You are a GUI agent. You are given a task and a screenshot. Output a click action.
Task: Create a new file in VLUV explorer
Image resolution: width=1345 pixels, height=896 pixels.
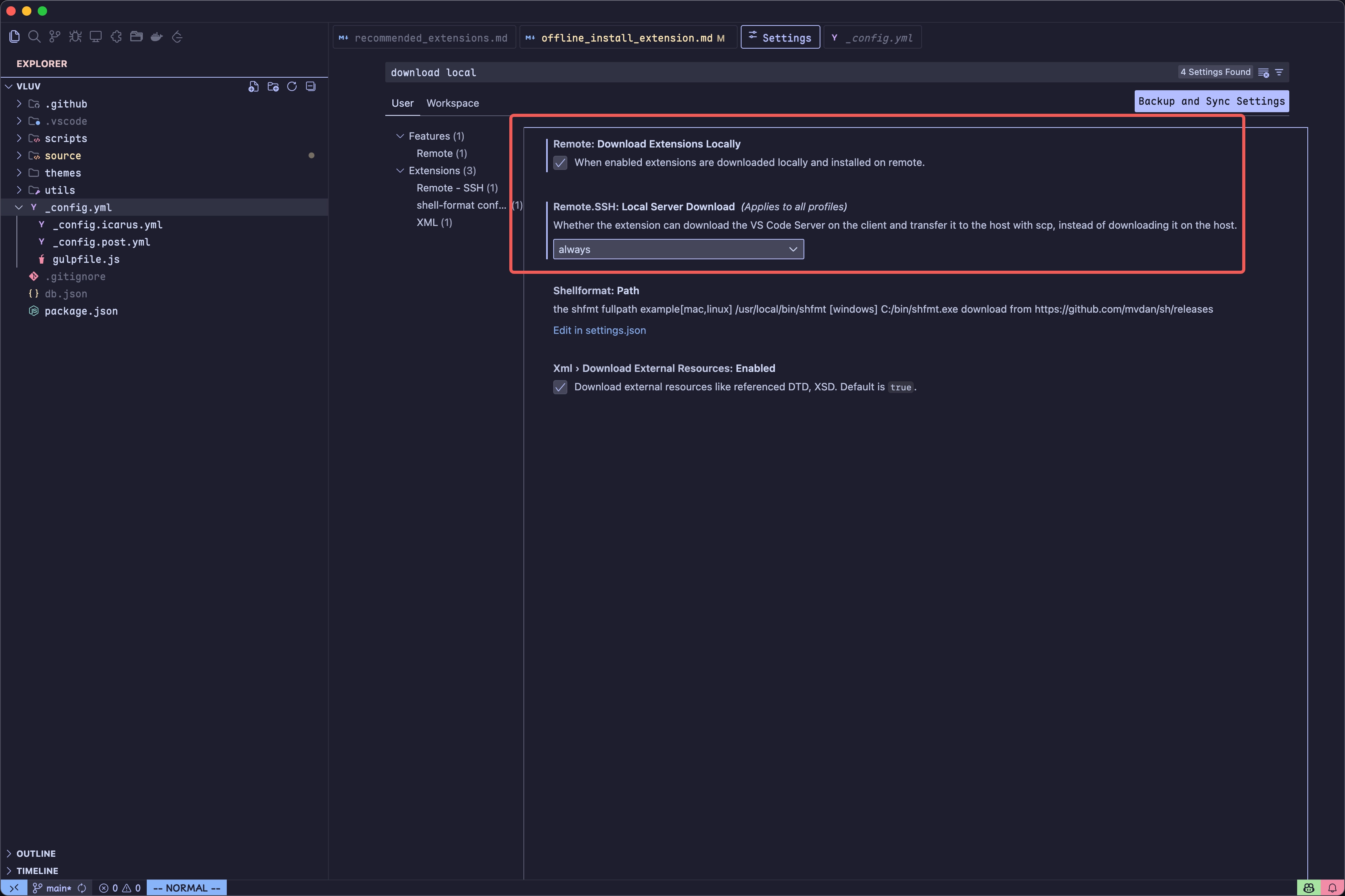click(x=254, y=86)
